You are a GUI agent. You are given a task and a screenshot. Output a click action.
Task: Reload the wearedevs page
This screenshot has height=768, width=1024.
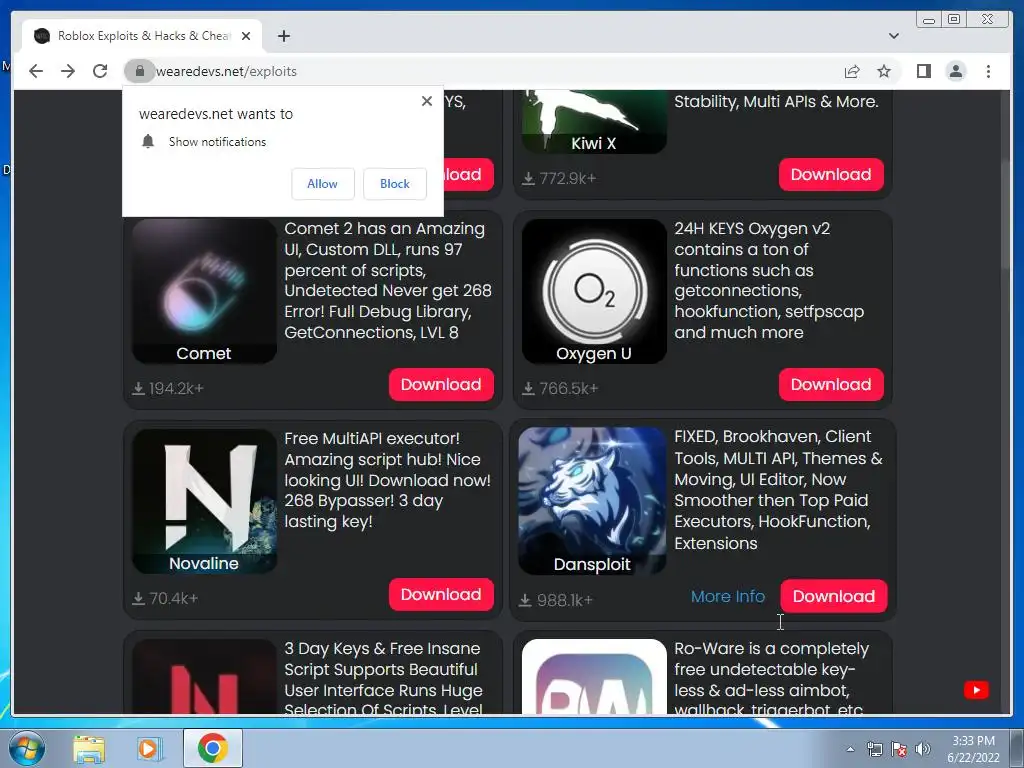click(x=100, y=71)
